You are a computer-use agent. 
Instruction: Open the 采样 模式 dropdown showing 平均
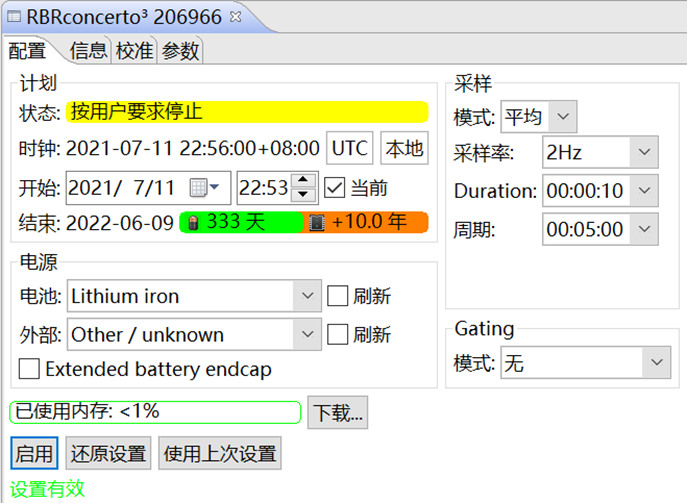pos(539,117)
